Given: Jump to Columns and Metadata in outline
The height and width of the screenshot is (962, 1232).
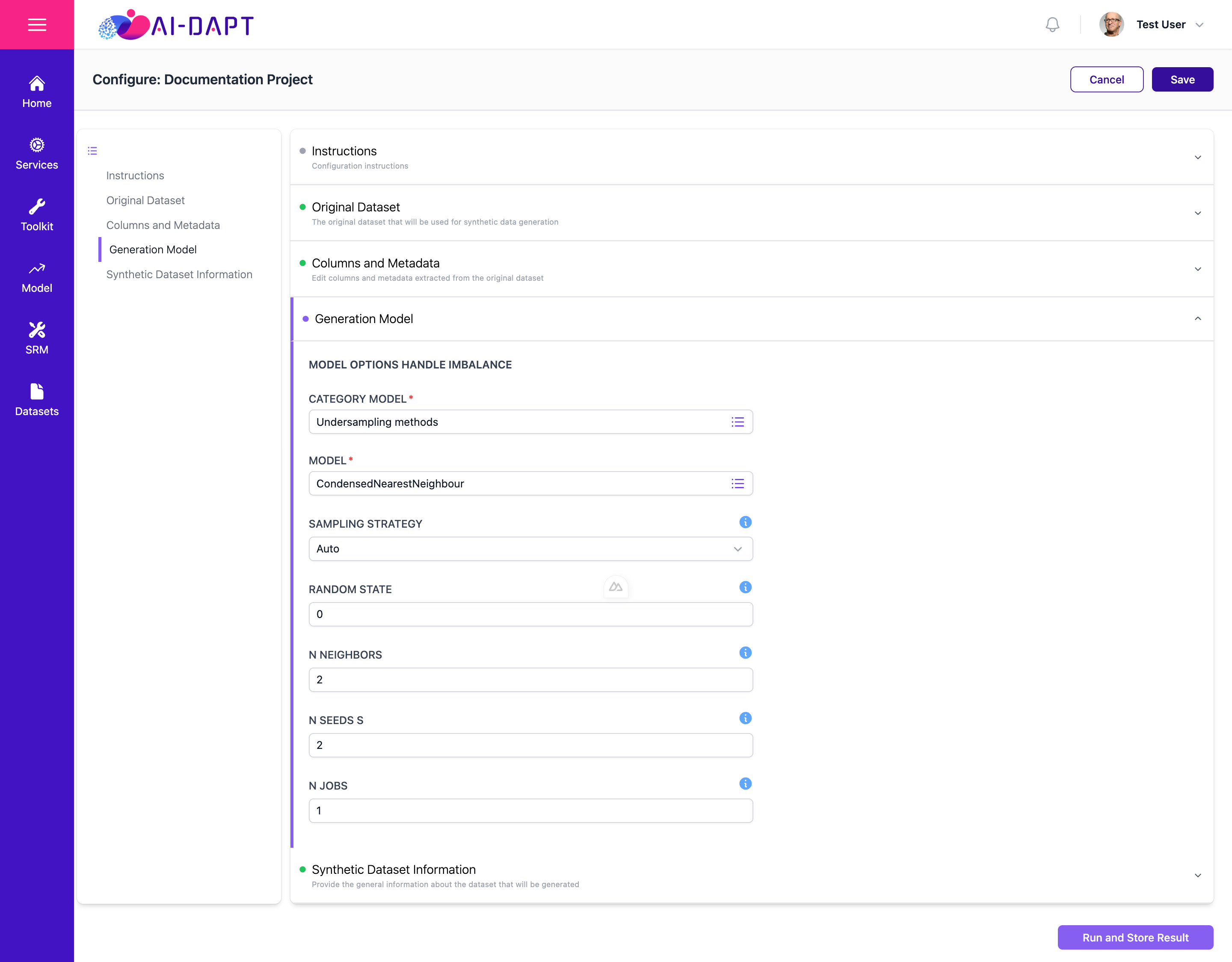Looking at the screenshot, I should pyautogui.click(x=163, y=225).
